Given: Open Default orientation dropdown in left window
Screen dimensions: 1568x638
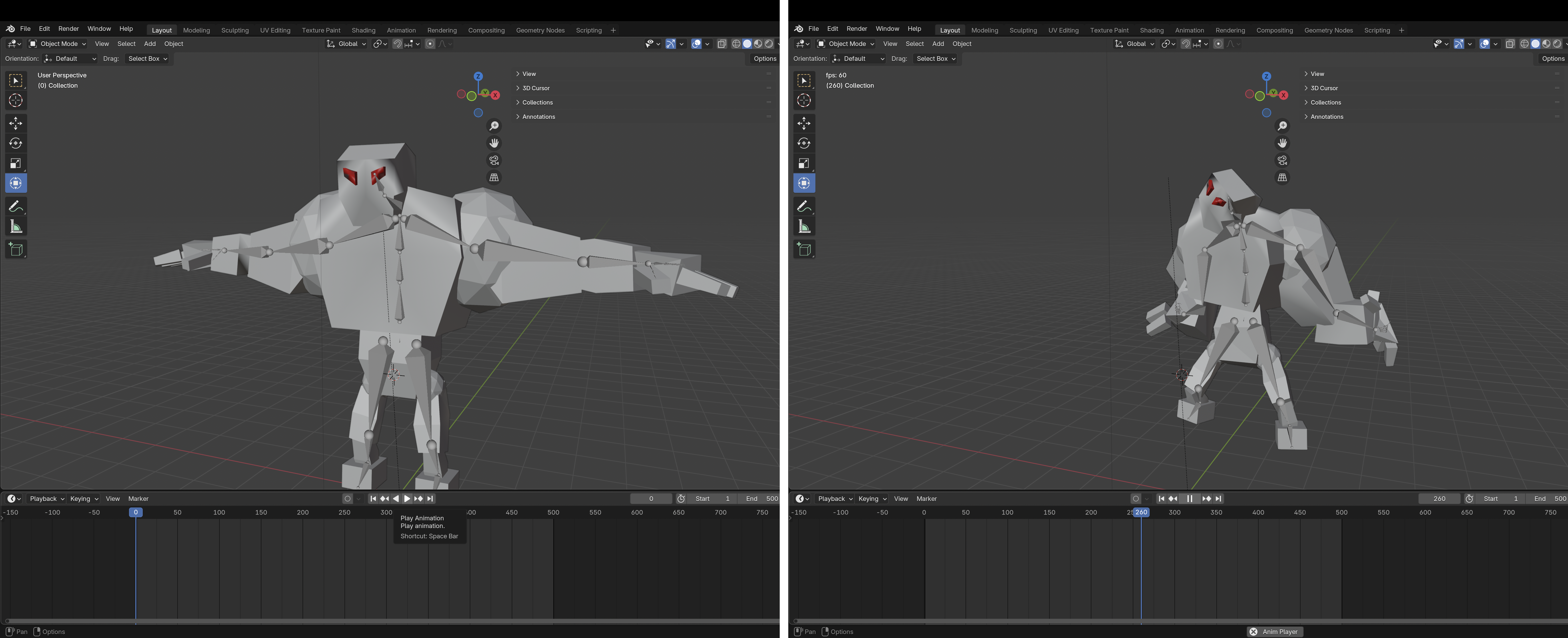Looking at the screenshot, I should pos(70,59).
